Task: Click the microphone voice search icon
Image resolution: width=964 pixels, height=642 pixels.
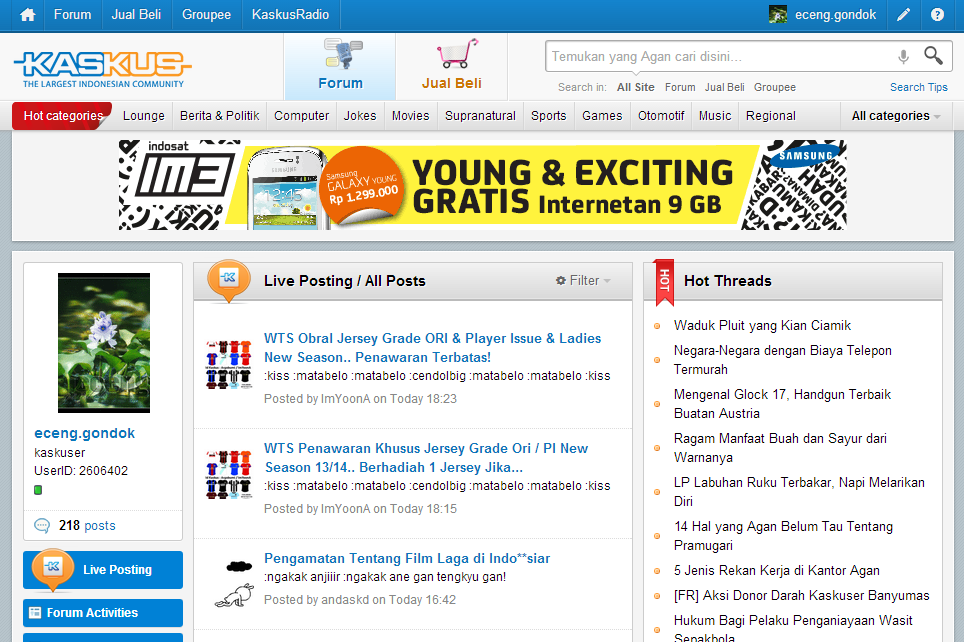Action: pos(903,57)
